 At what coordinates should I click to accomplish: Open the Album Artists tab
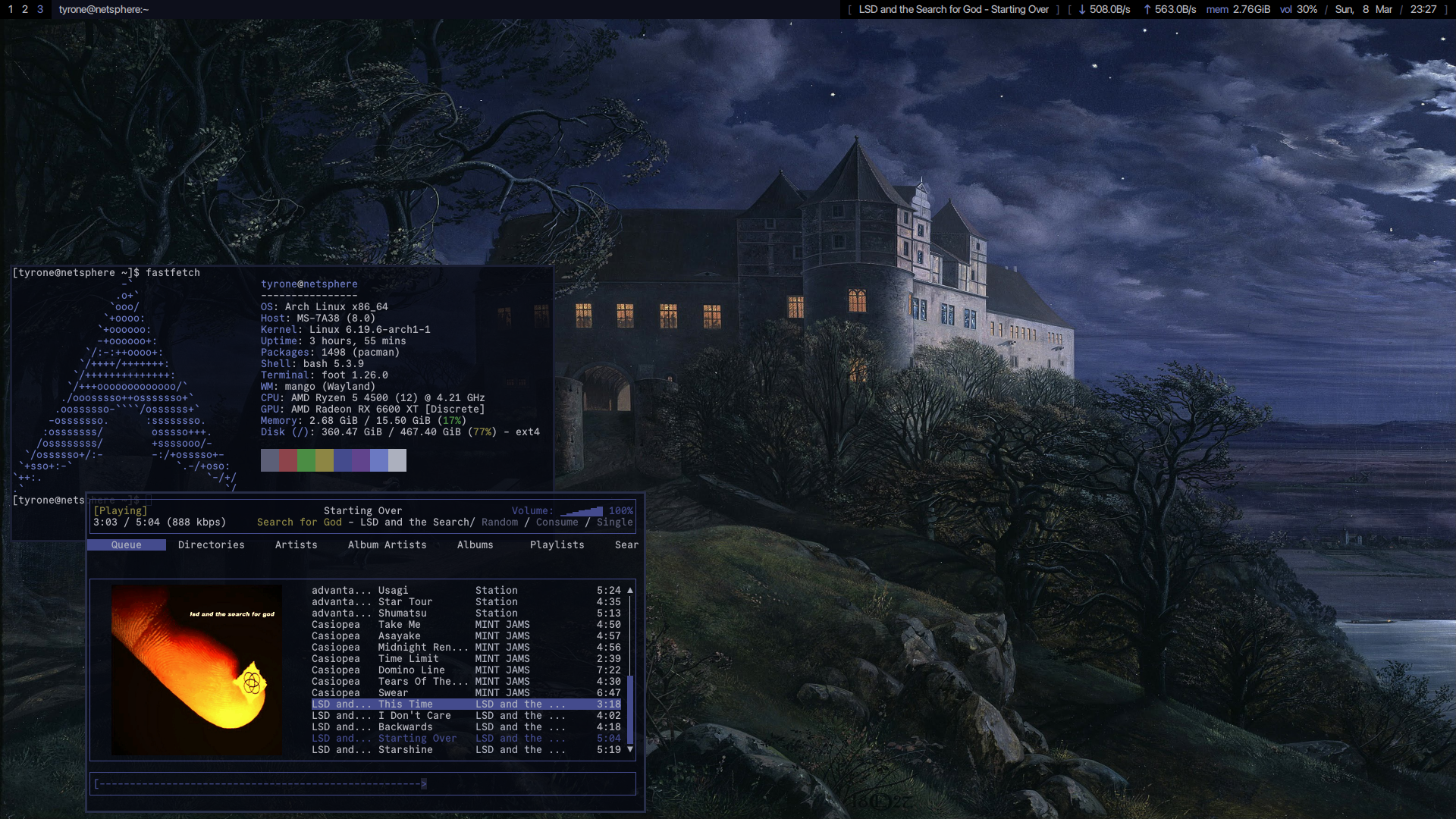[387, 545]
